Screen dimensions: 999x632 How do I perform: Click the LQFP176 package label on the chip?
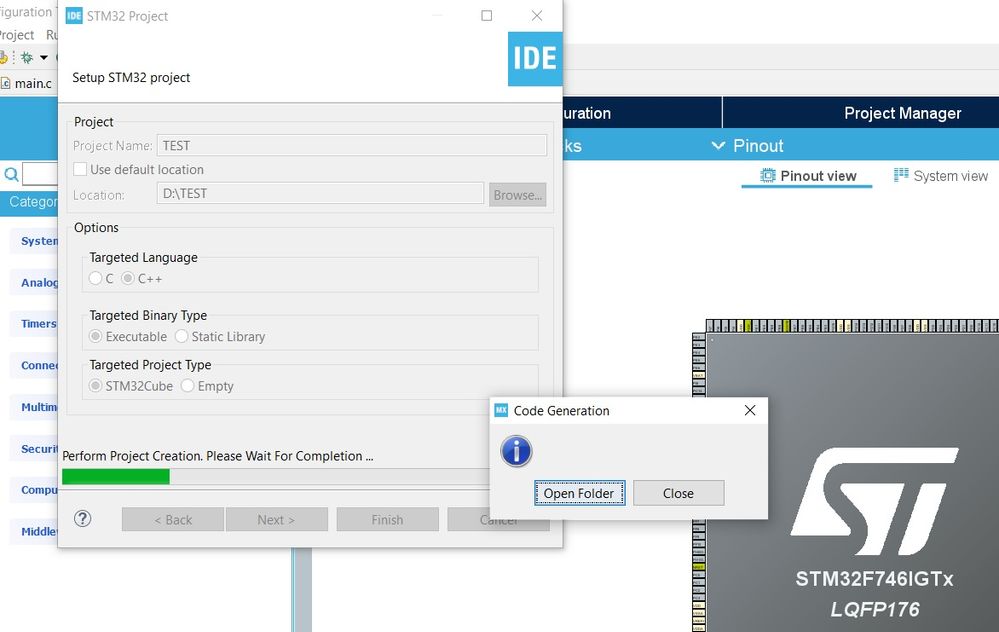point(875,609)
